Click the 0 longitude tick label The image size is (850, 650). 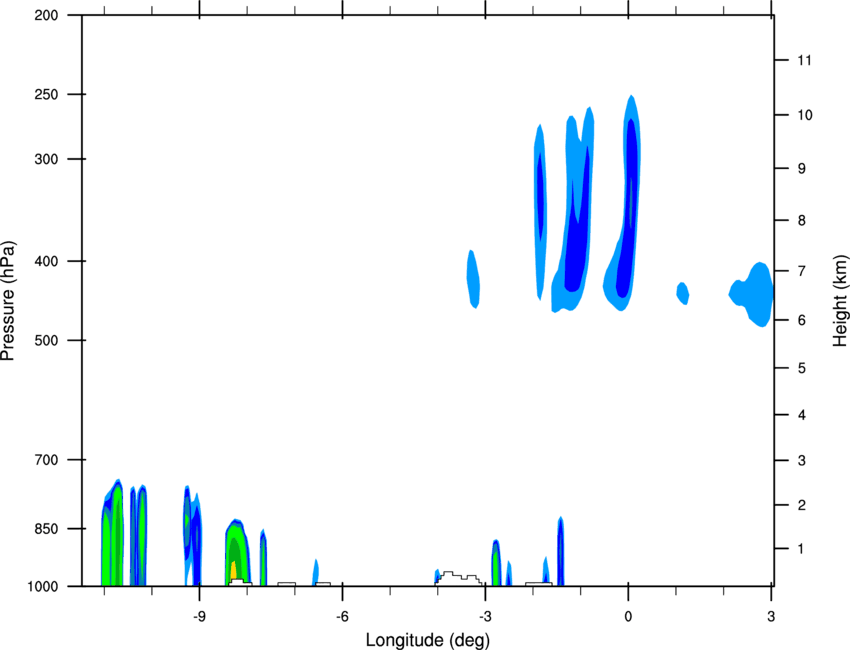(x=628, y=616)
